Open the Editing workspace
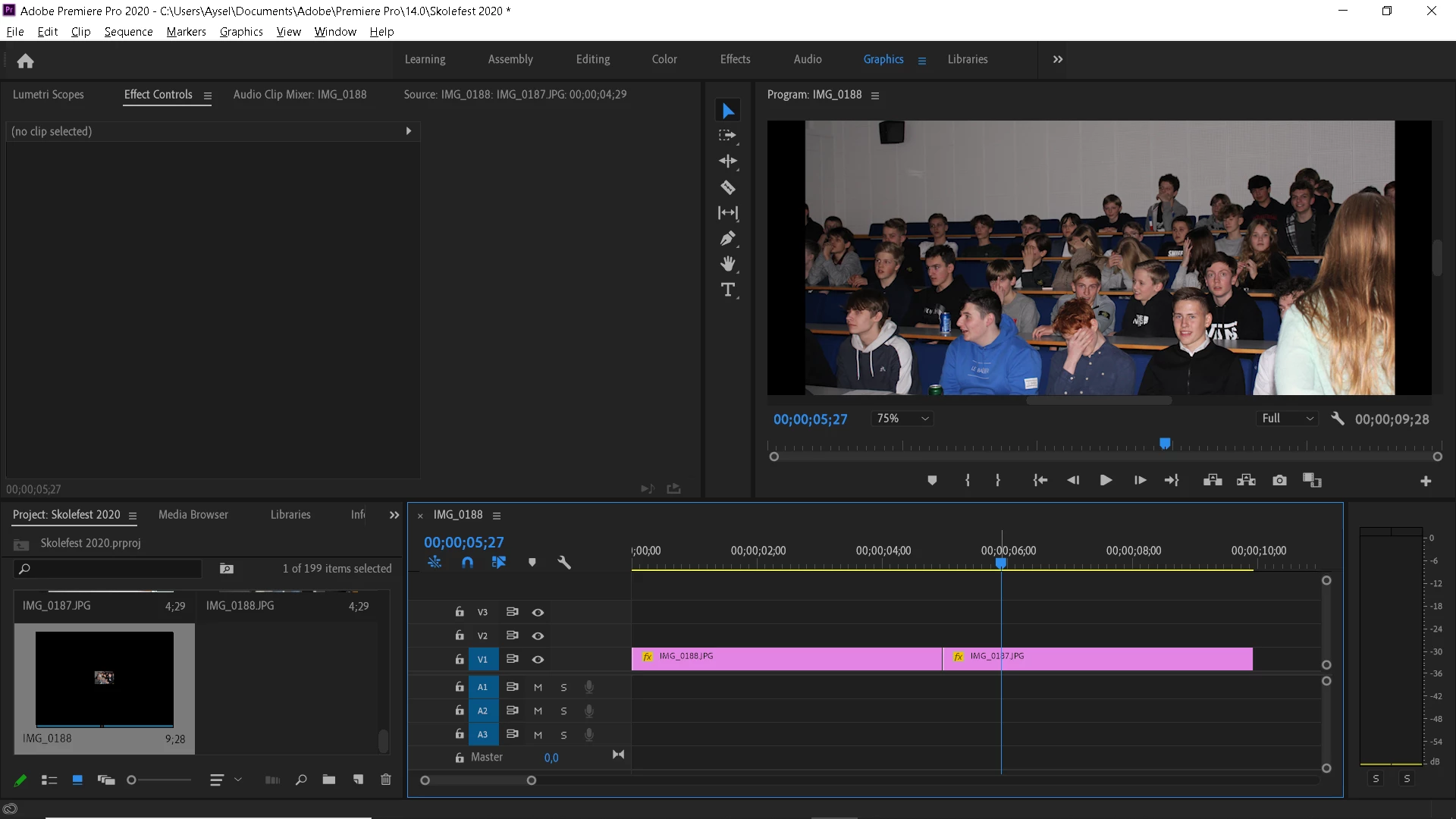1456x819 pixels. (592, 59)
